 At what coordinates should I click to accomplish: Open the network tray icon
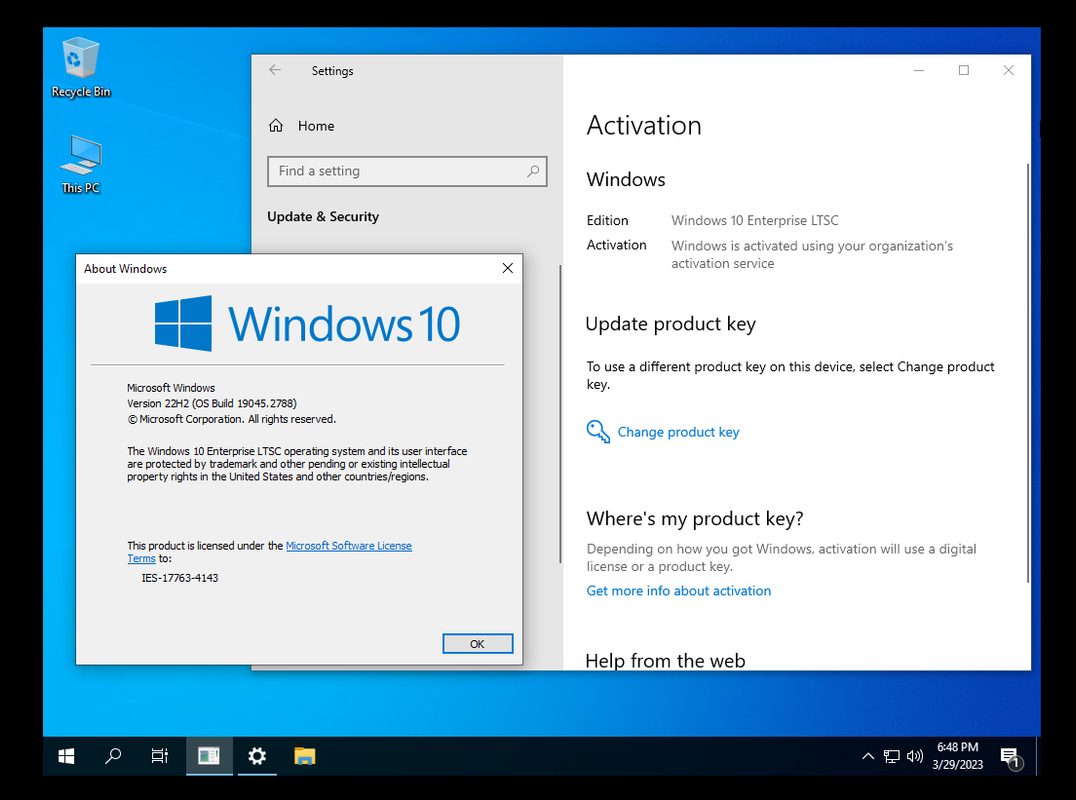click(x=891, y=756)
